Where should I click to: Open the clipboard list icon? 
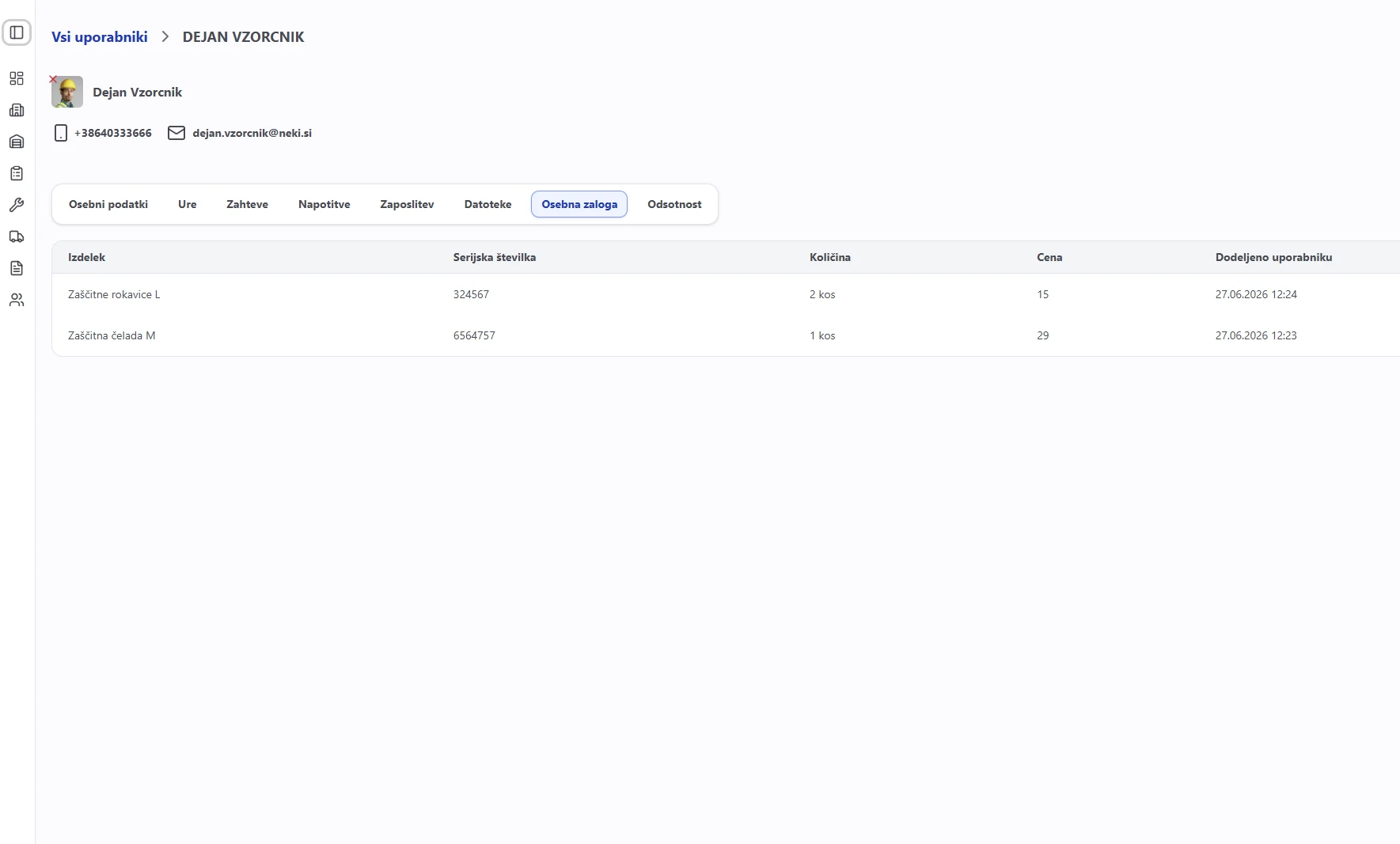point(17,173)
